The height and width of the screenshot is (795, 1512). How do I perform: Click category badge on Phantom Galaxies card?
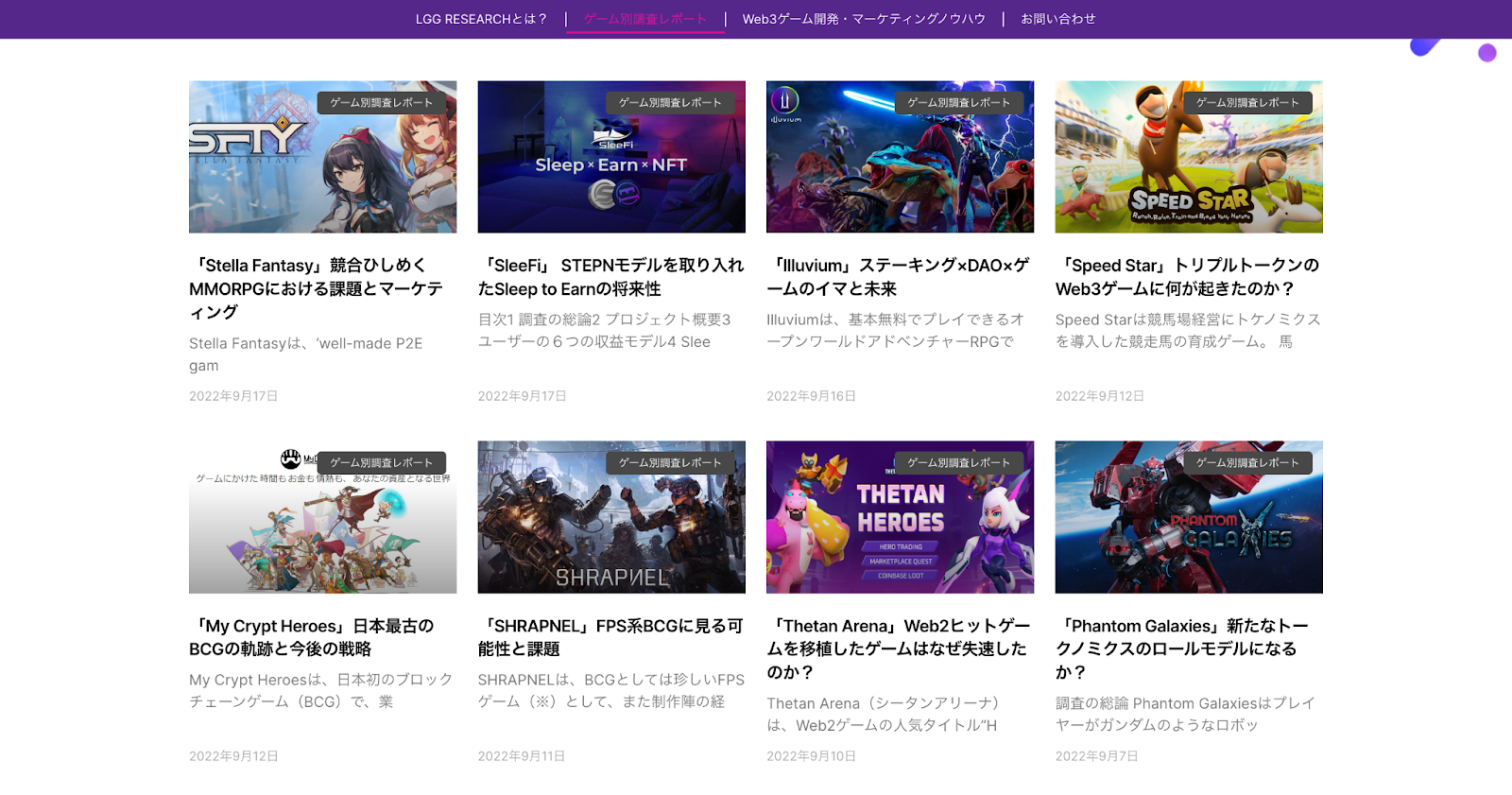click(1247, 463)
